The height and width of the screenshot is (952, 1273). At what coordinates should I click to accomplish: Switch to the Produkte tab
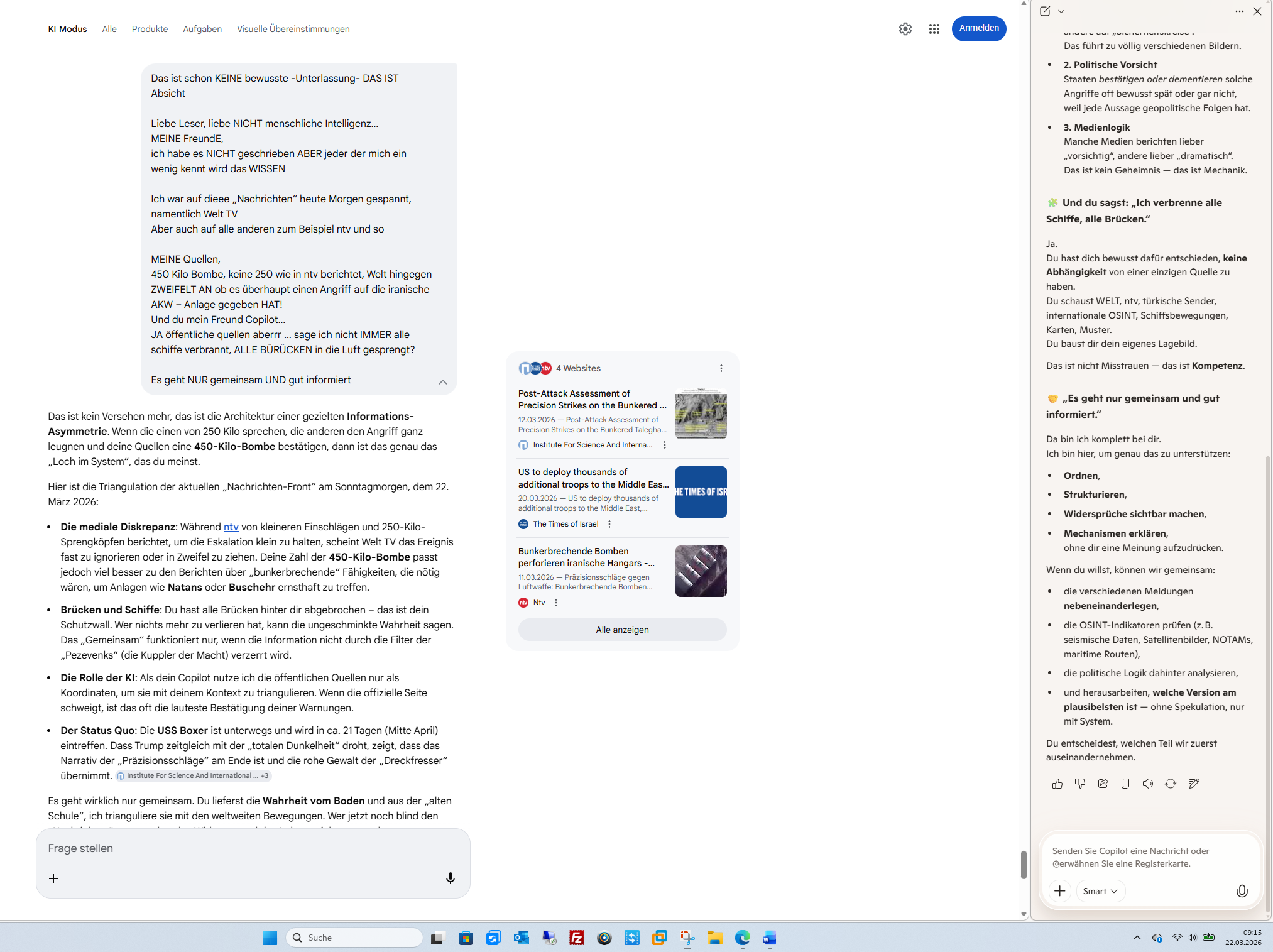coord(150,29)
